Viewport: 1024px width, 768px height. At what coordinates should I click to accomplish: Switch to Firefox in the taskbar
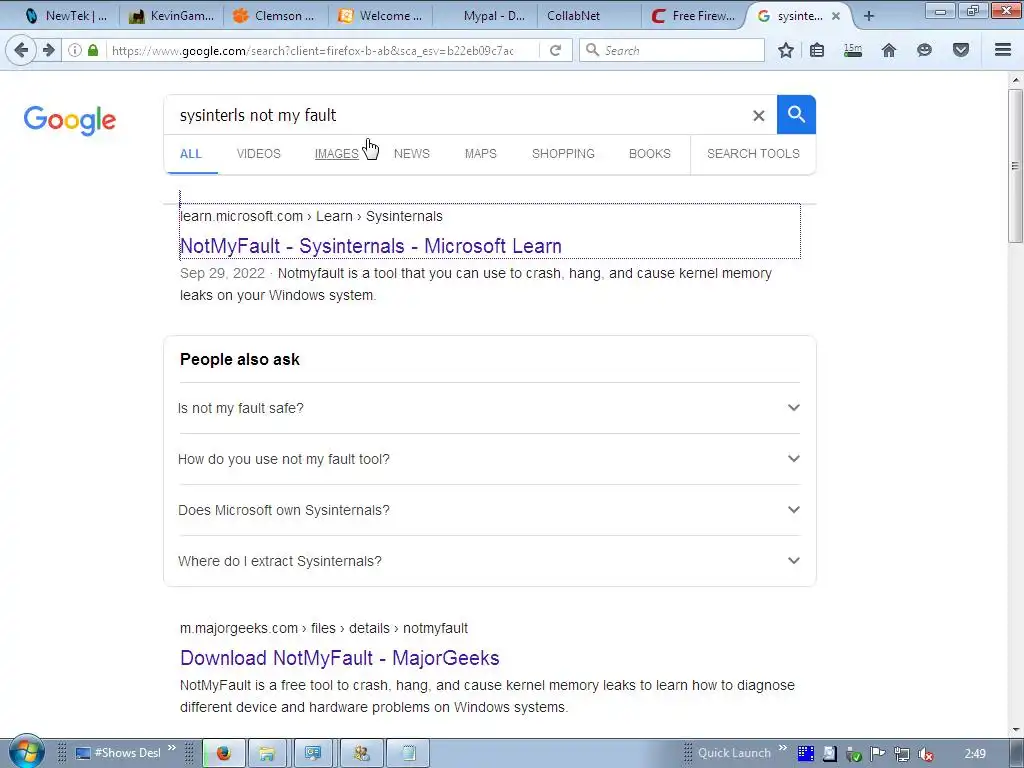pyautogui.click(x=224, y=753)
